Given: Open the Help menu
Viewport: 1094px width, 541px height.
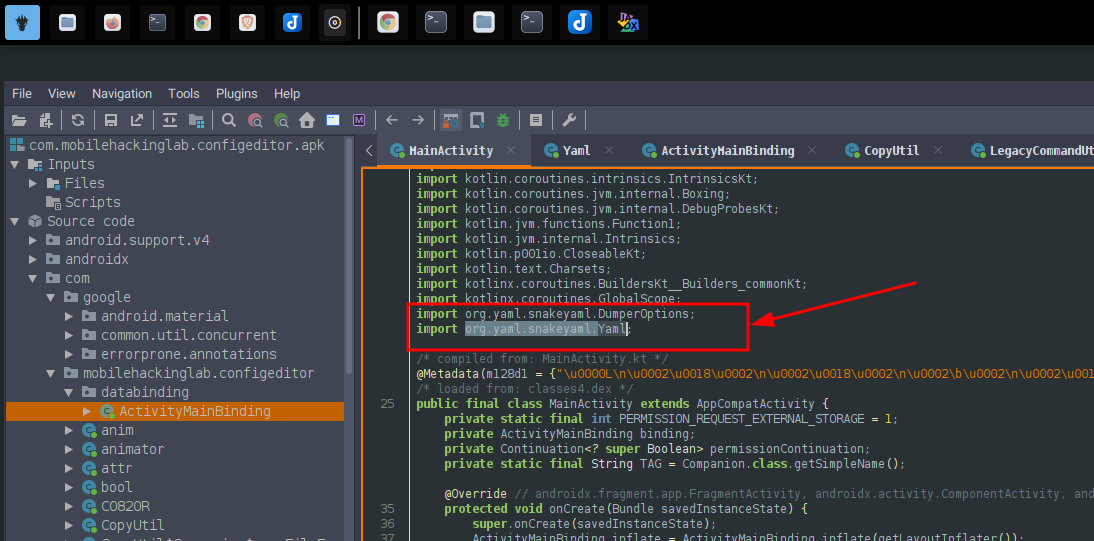Looking at the screenshot, I should pos(287,94).
